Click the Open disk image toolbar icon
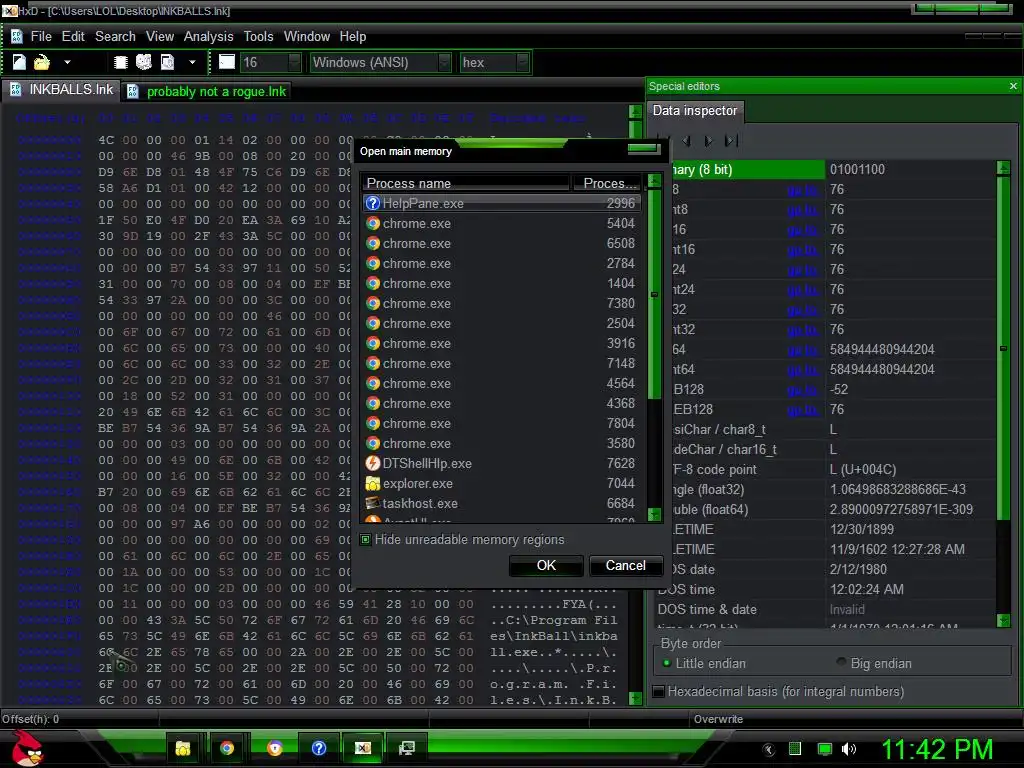This screenshot has width=1024, height=768. point(168,62)
